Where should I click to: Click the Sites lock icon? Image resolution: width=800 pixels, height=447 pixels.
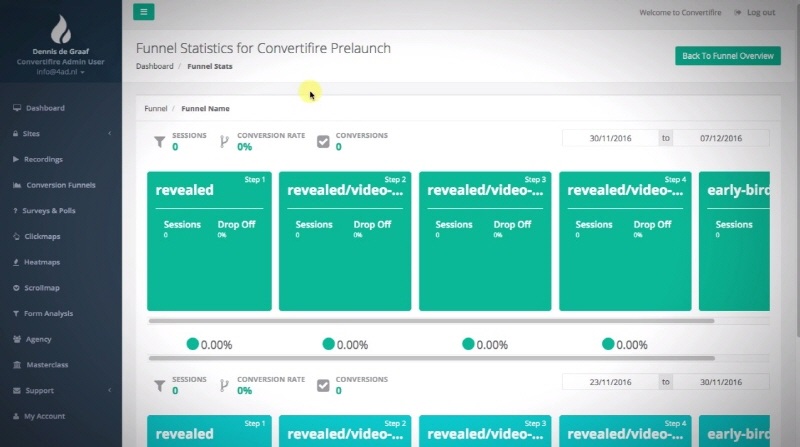point(15,134)
